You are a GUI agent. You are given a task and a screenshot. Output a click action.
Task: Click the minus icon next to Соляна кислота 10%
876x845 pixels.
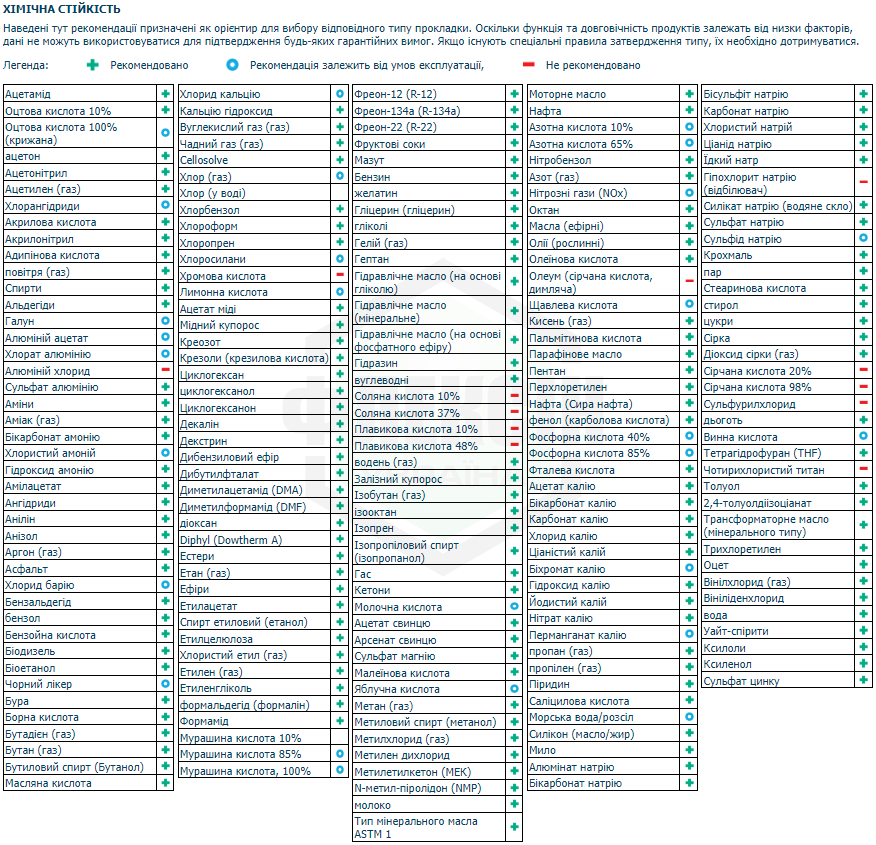pos(515,395)
